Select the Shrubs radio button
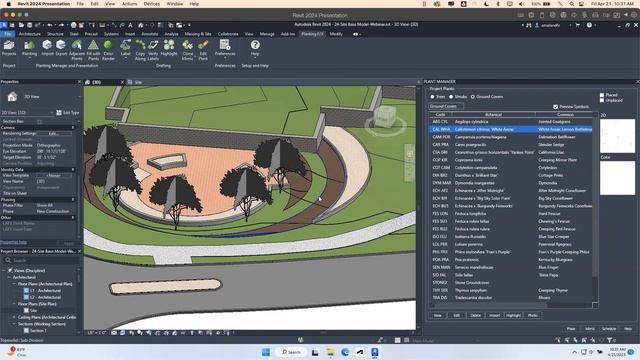The image size is (640, 360). (451, 97)
